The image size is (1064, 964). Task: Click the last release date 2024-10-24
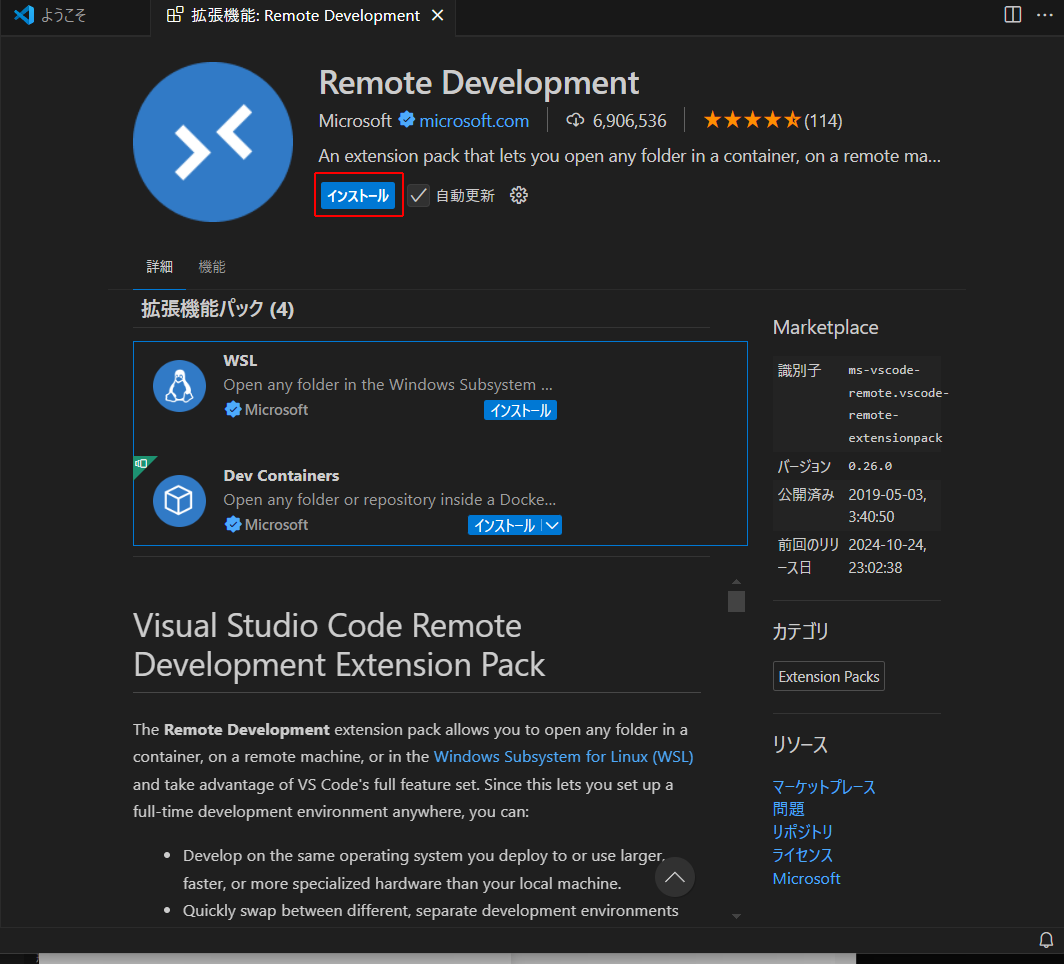(x=887, y=556)
